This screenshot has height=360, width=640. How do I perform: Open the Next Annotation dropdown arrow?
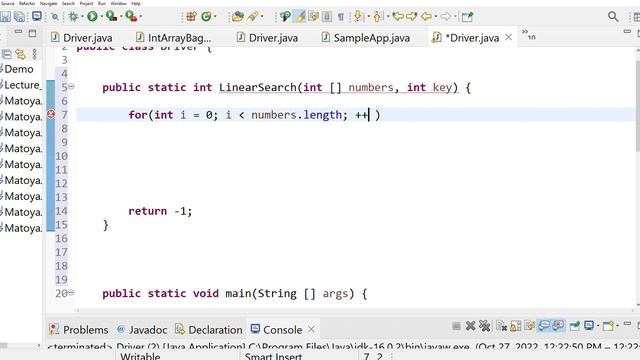pyautogui.click(x=368, y=17)
